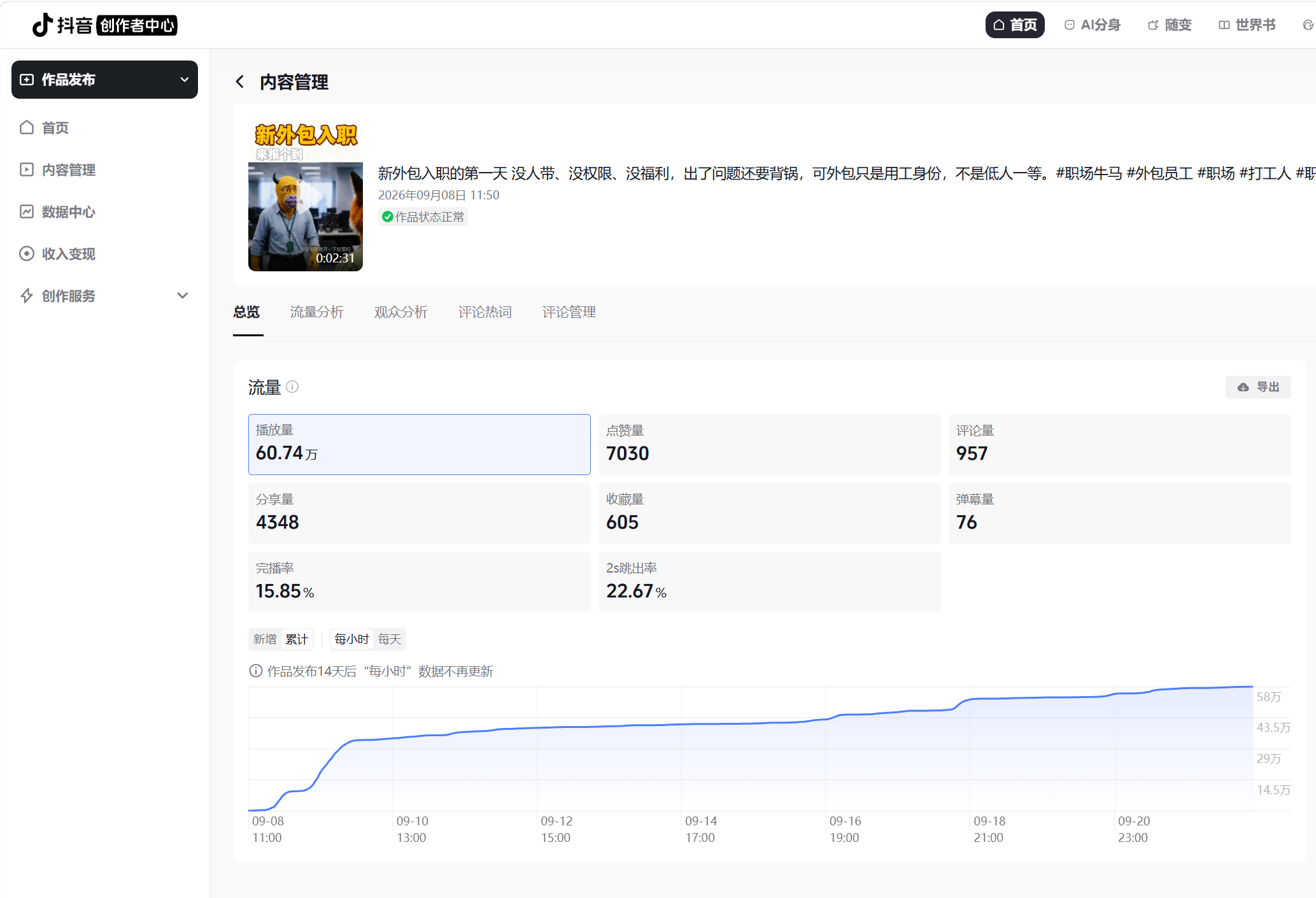Open the 流量 info tooltip icon
This screenshot has height=898, width=1316.
click(x=292, y=387)
